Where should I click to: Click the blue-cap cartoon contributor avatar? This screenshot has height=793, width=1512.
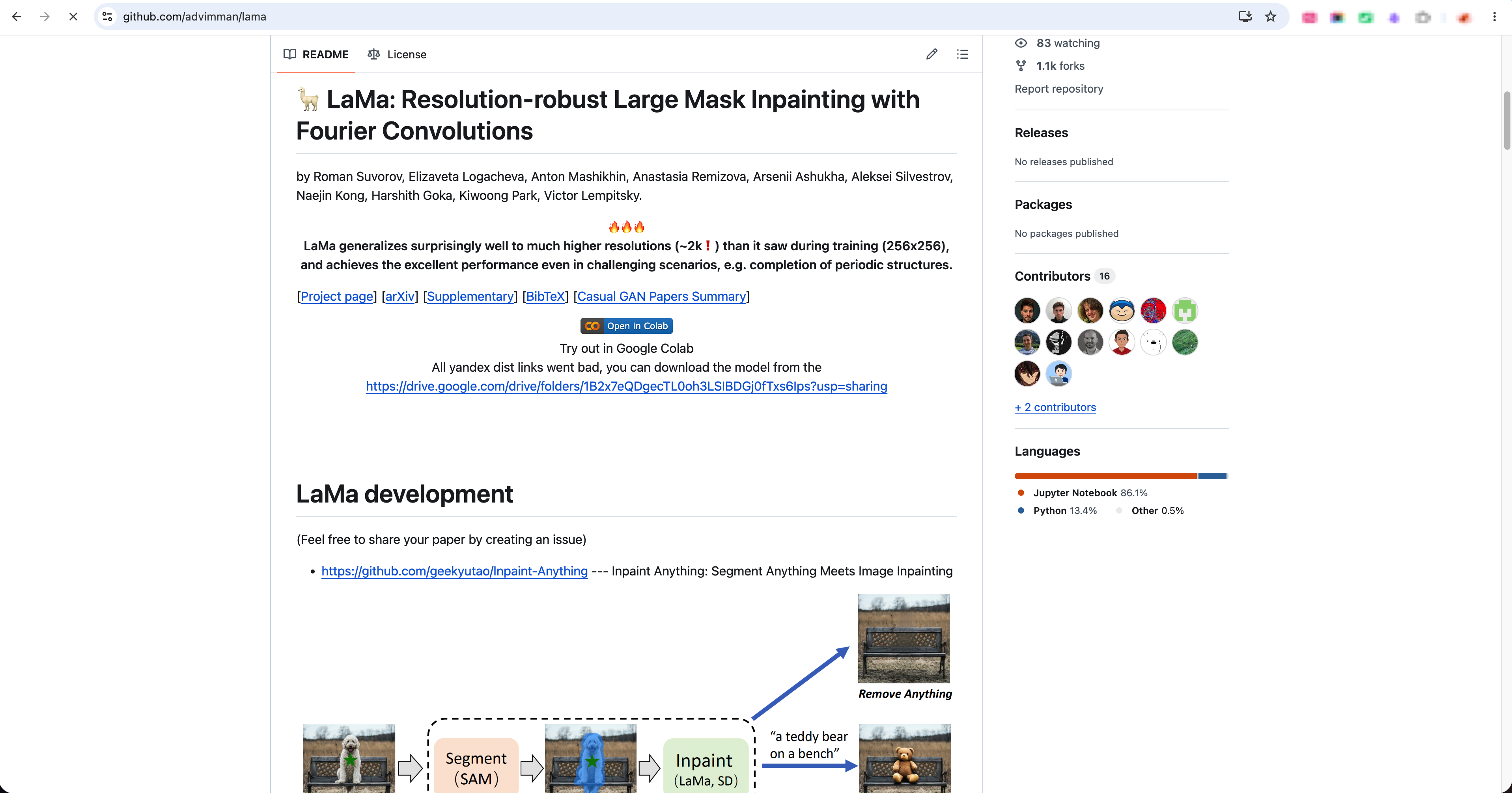[x=1122, y=311]
